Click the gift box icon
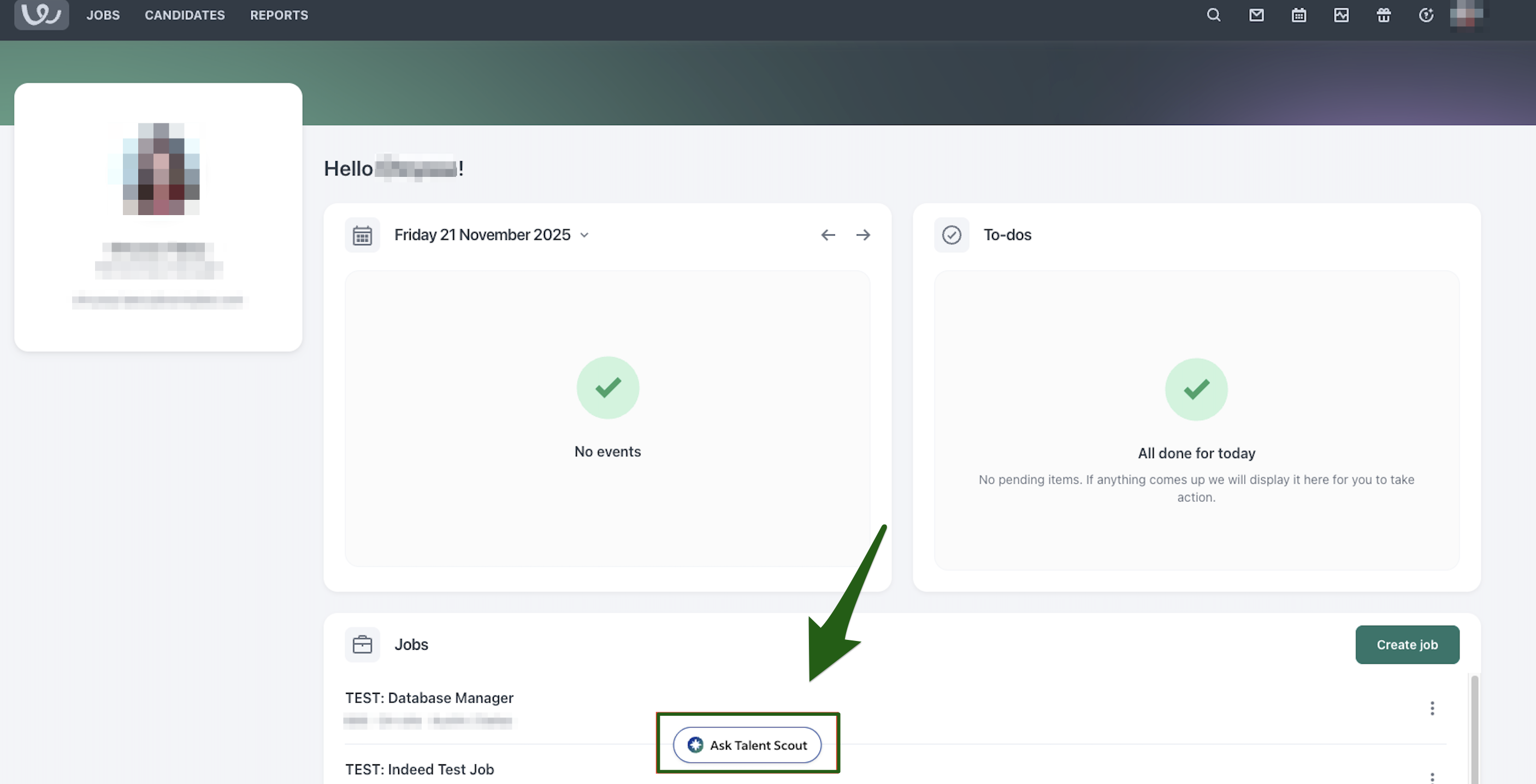Viewport: 1536px width, 784px height. coord(1384,15)
